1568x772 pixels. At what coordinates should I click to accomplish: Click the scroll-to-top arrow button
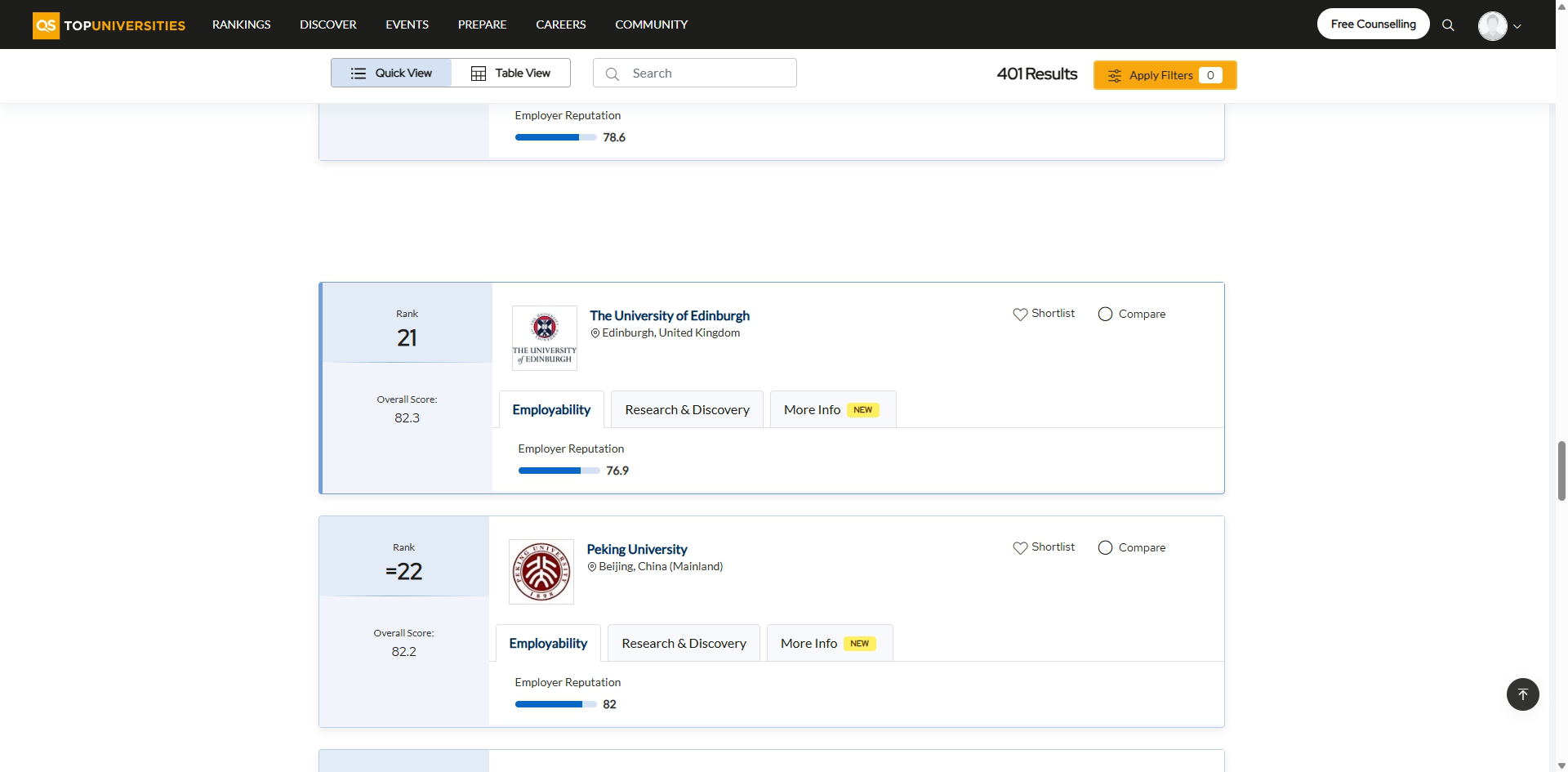pyautogui.click(x=1522, y=694)
